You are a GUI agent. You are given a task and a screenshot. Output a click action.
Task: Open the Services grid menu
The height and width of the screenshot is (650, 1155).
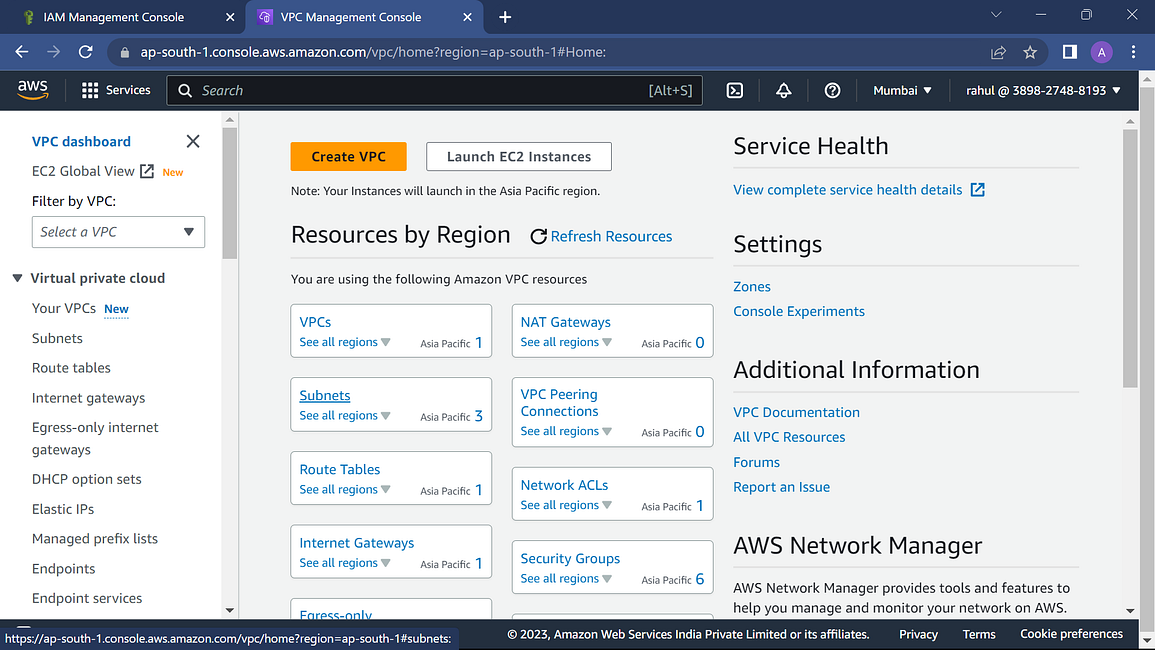point(116,90)
